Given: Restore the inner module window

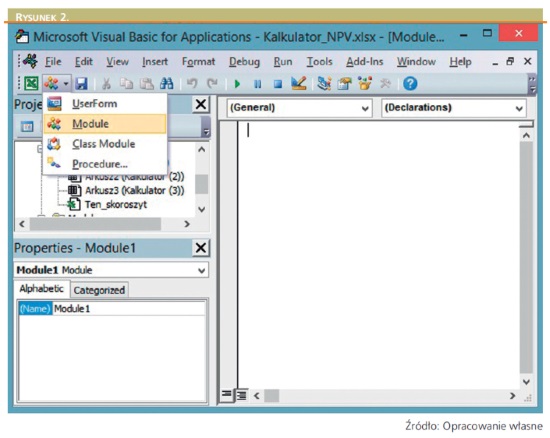Looking at the screenshot, I should [510, 62].
